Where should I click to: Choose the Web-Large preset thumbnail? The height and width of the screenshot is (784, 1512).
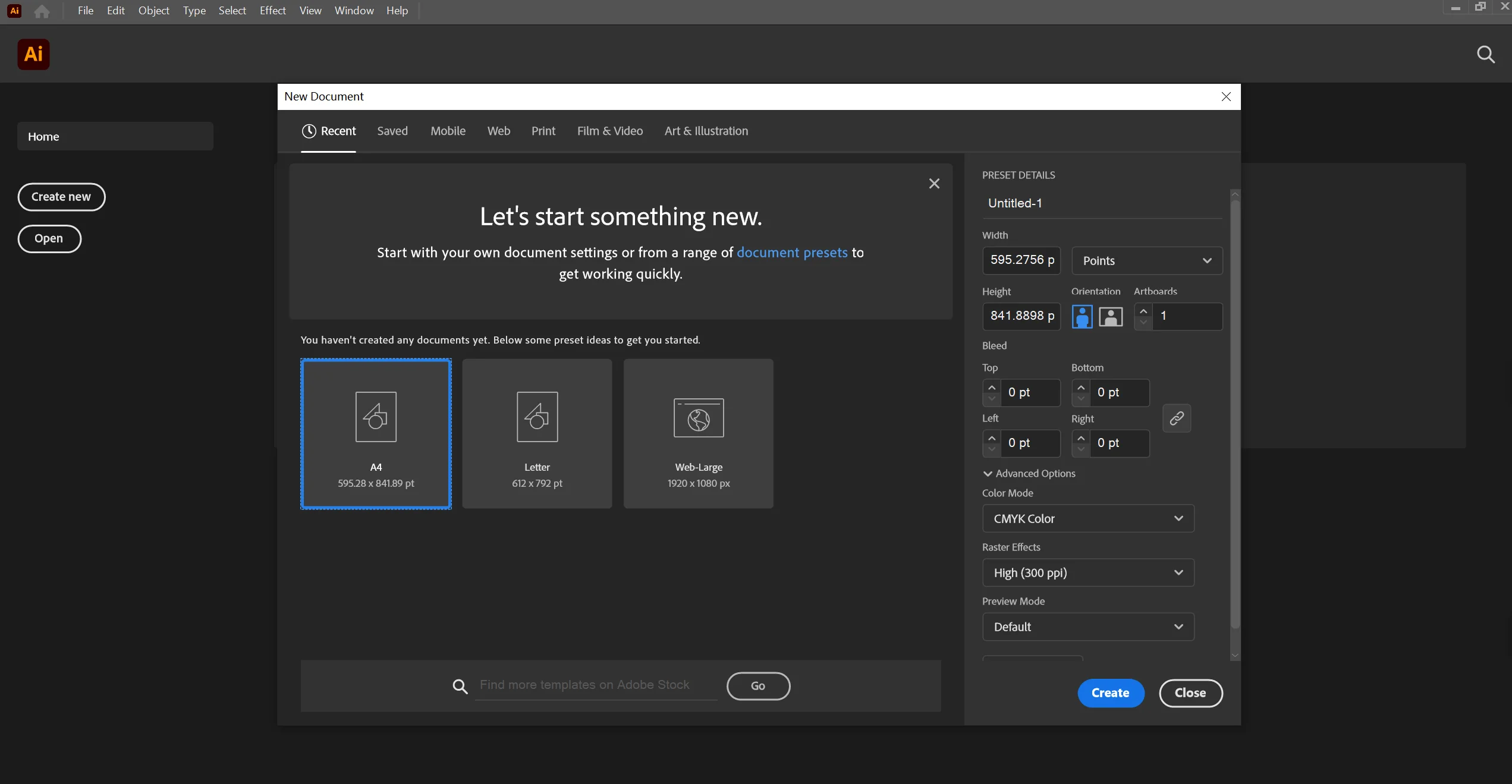(698, 433)
